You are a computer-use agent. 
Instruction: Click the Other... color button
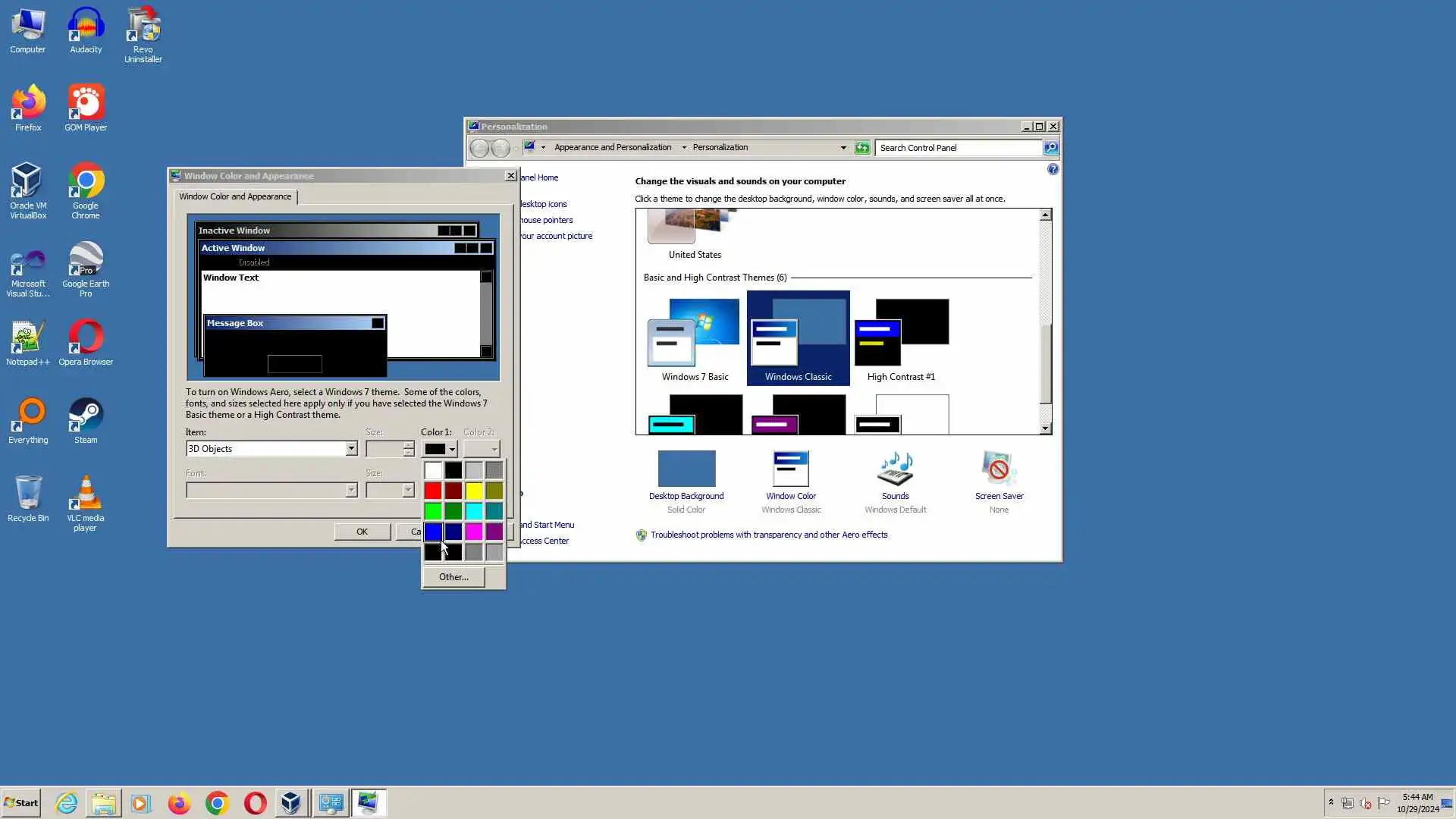click(453, 577)
